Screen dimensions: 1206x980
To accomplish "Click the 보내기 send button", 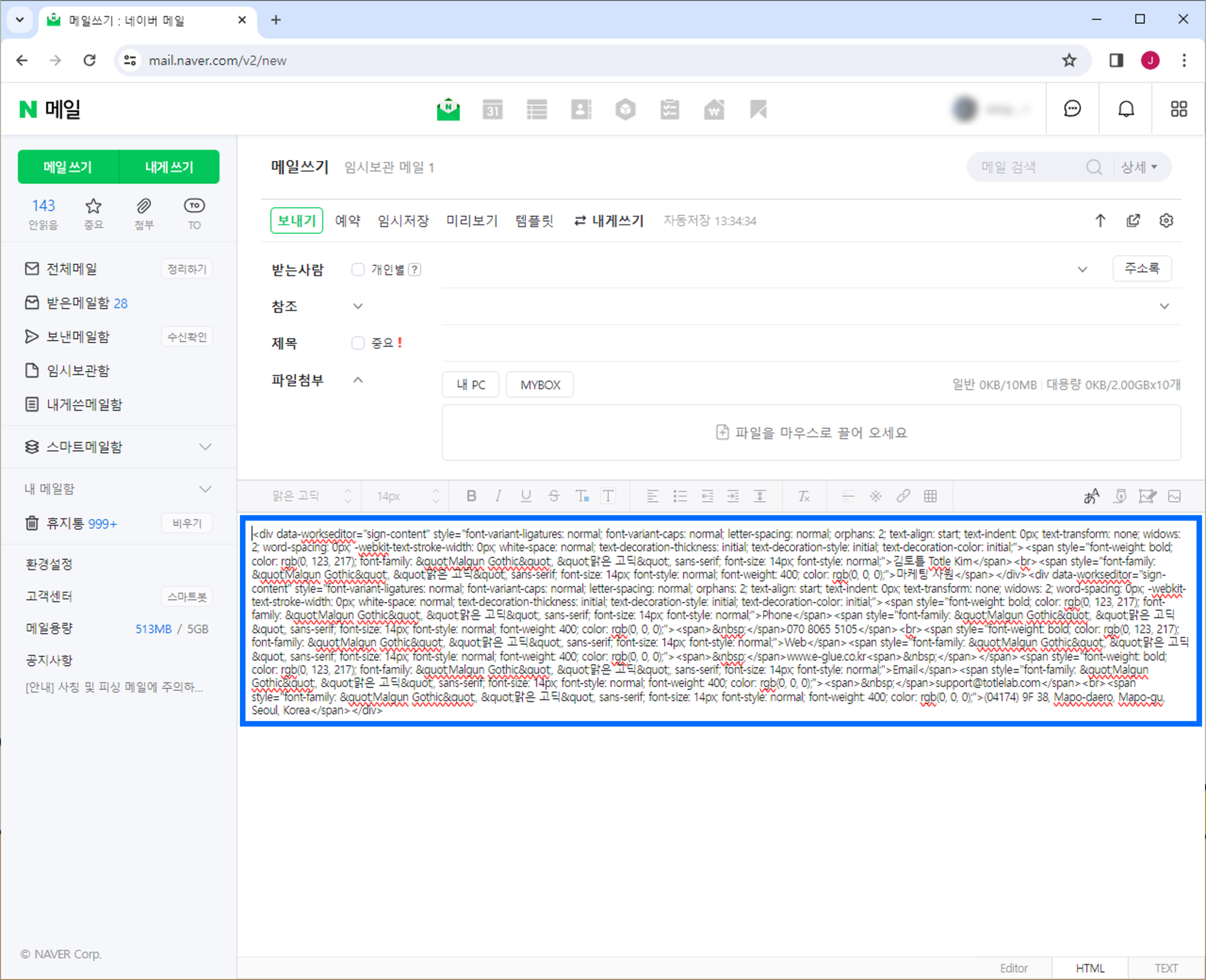I will (296, 221).
